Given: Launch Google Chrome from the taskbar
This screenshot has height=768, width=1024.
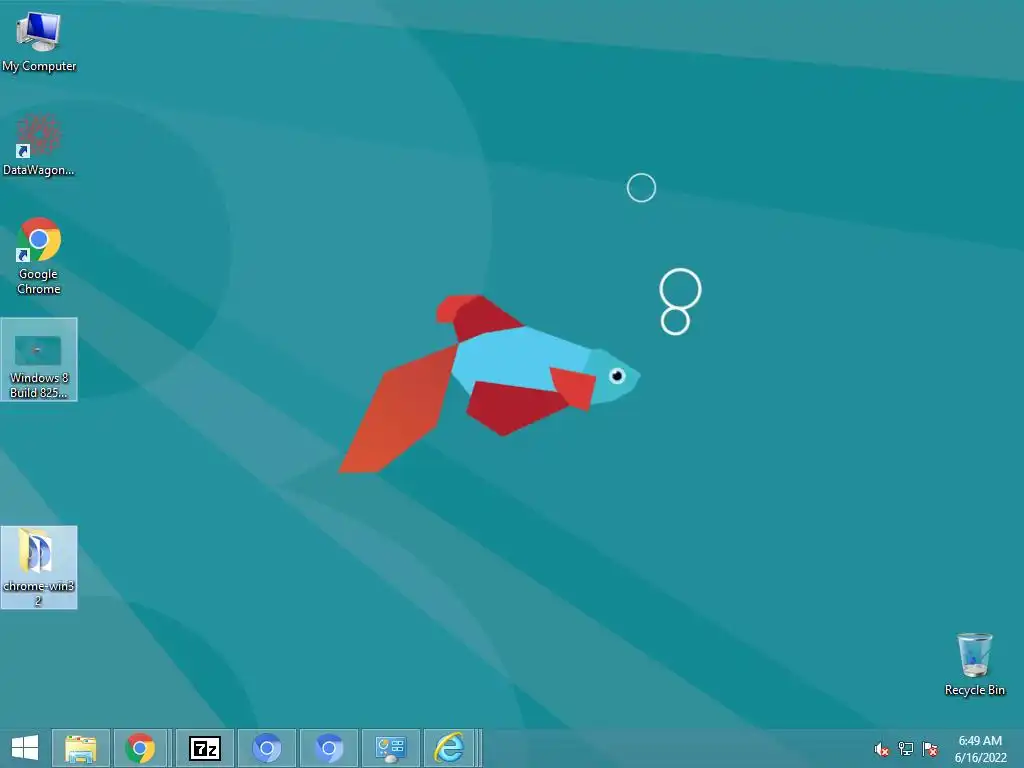Looking at the screenshot, I should tap(140, 748).
